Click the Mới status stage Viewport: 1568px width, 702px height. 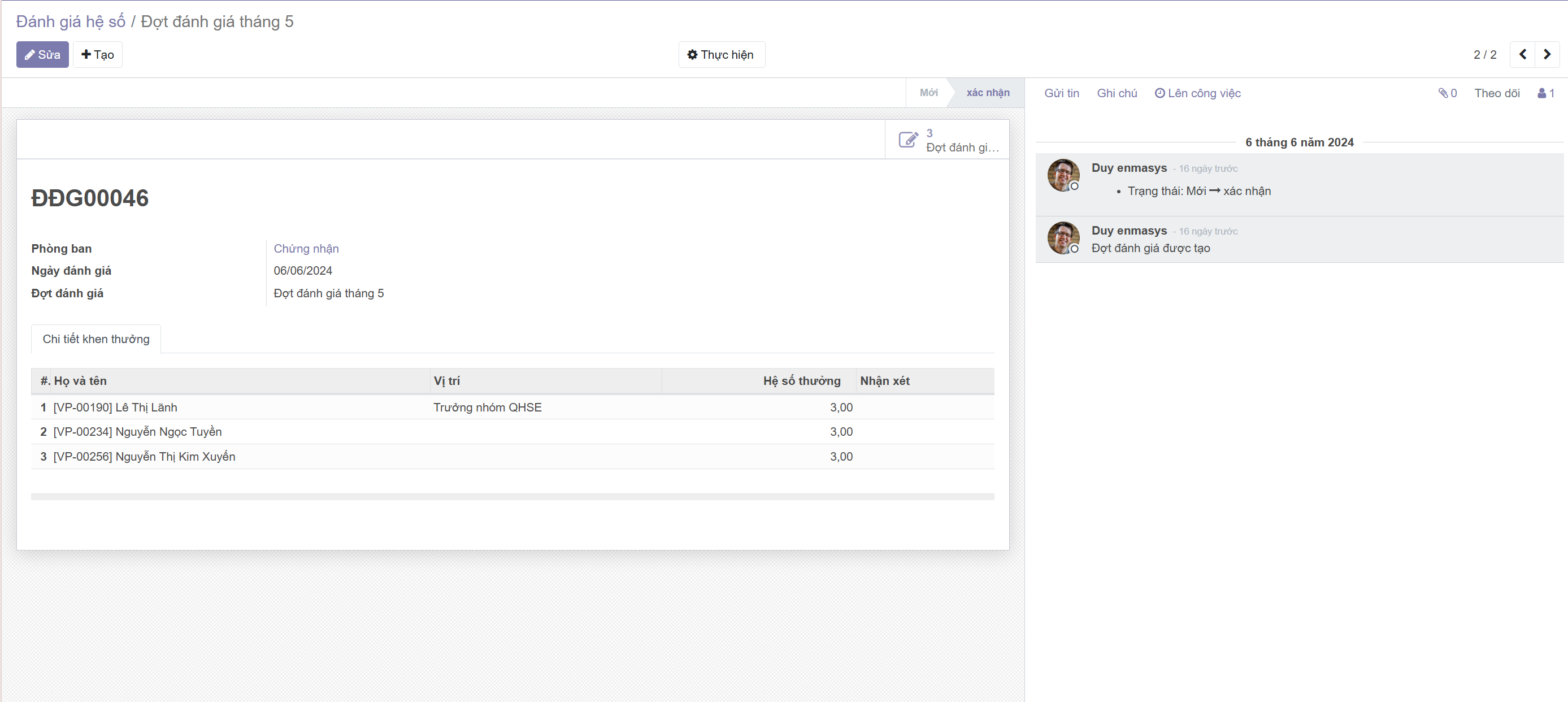coord(928,93)
